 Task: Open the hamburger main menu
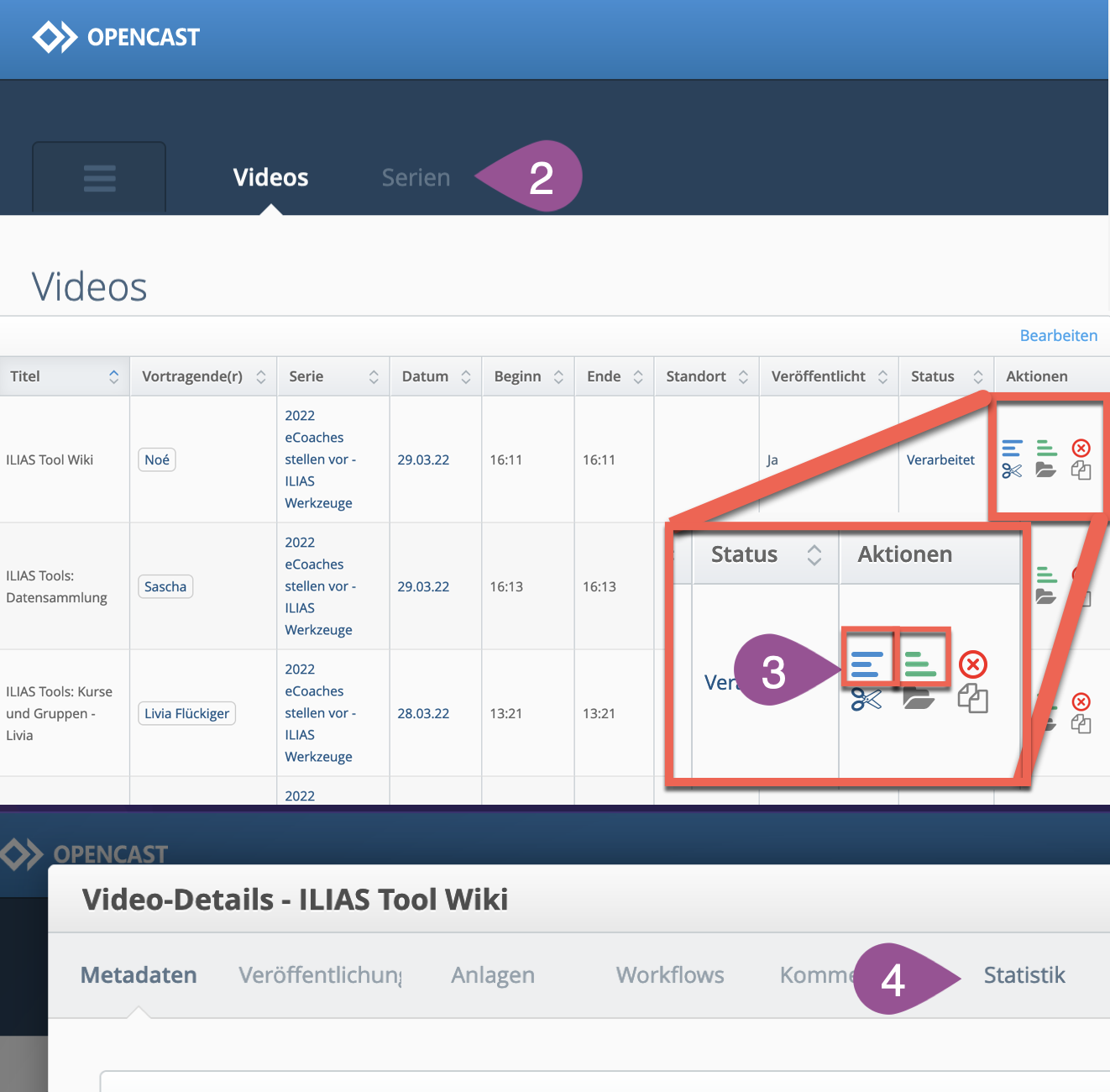[99, 178]
